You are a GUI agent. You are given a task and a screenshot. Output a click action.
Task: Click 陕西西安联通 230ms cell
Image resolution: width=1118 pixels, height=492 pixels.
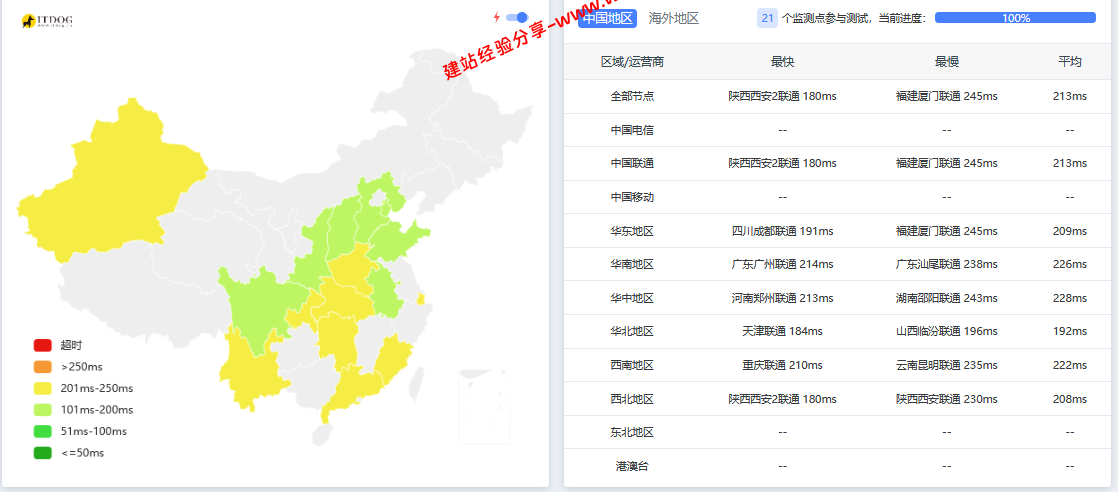click(x=947, y=399)
